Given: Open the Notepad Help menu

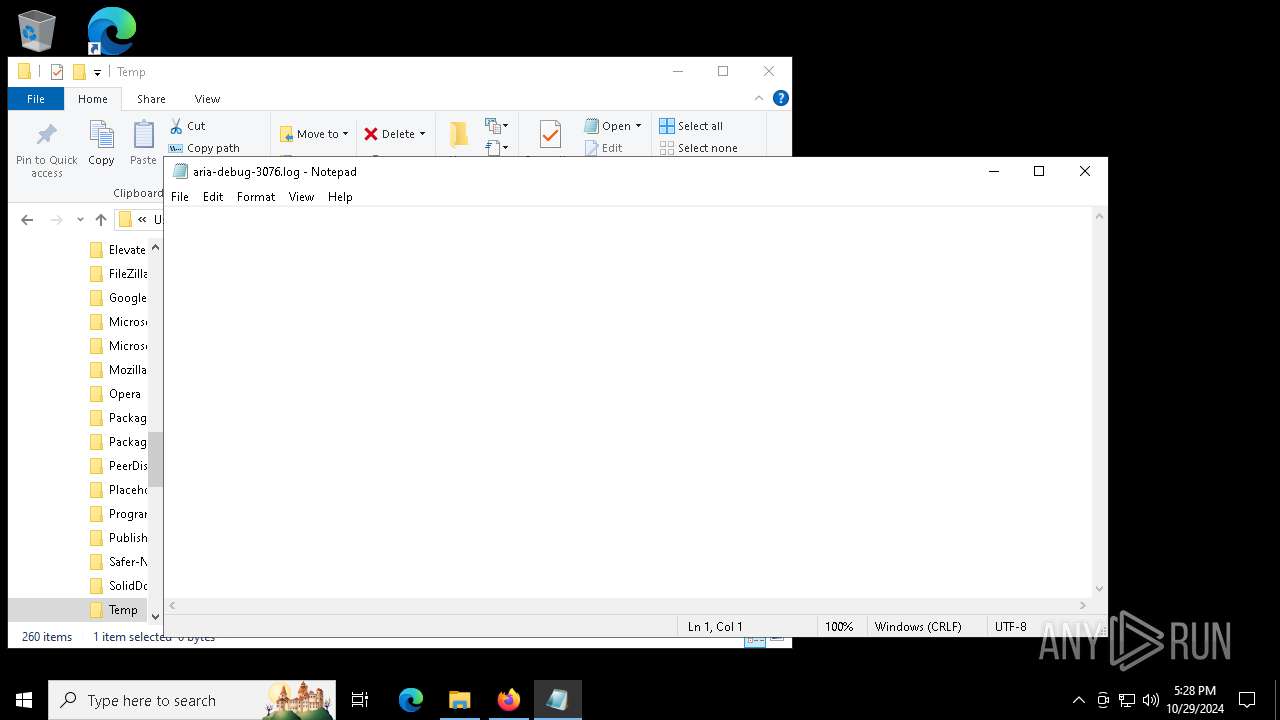Looking at the screenshot, I should (340, 197).
